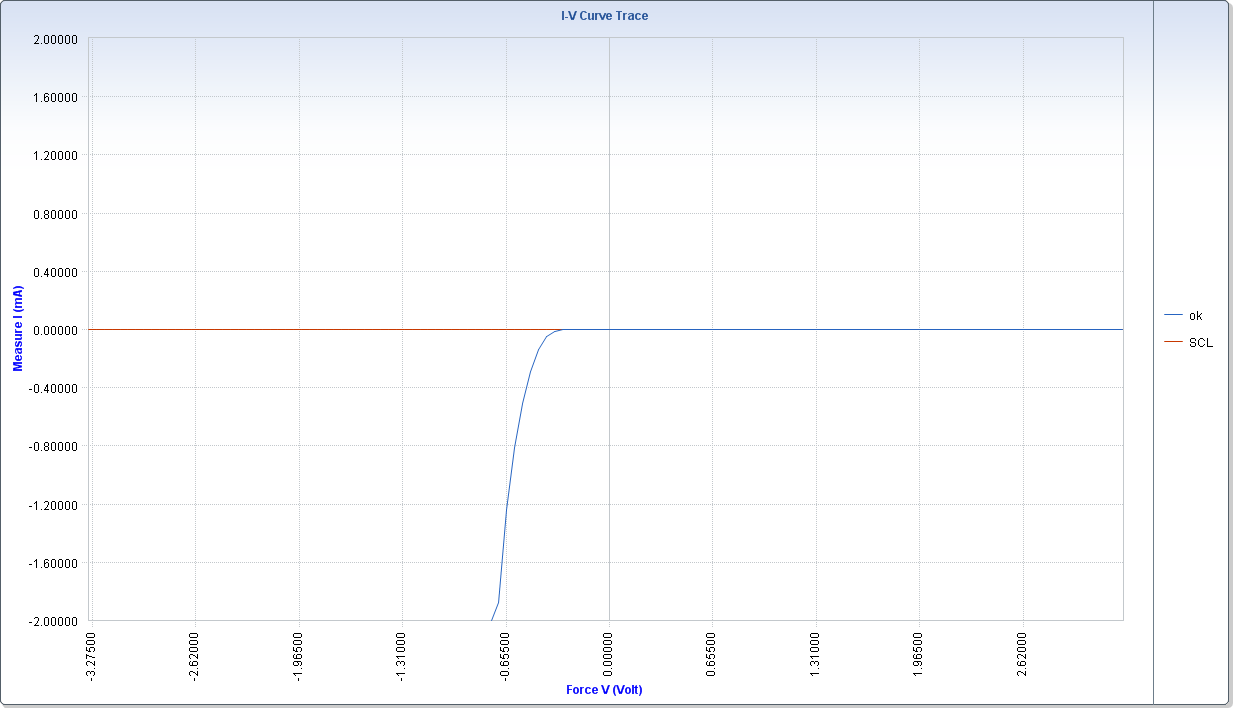The height and width of the screenshot is (708, 1233).
Task: Click the 2.62000 tick on voltage axis
Action: tap(1023, 652)
